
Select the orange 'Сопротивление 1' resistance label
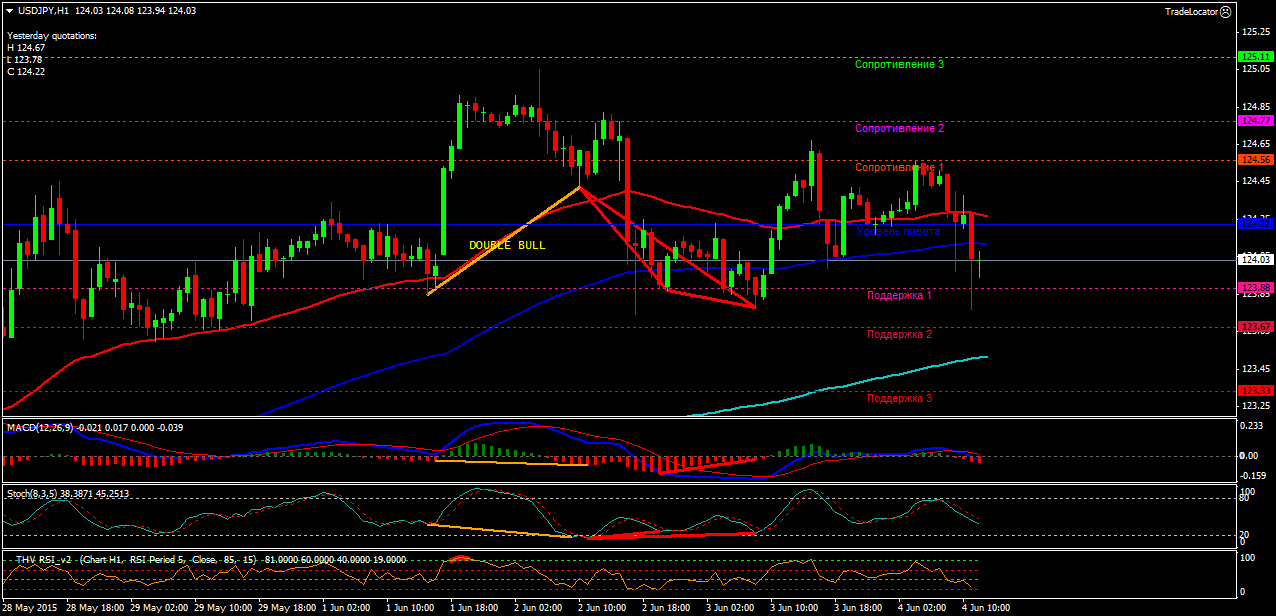900,167
